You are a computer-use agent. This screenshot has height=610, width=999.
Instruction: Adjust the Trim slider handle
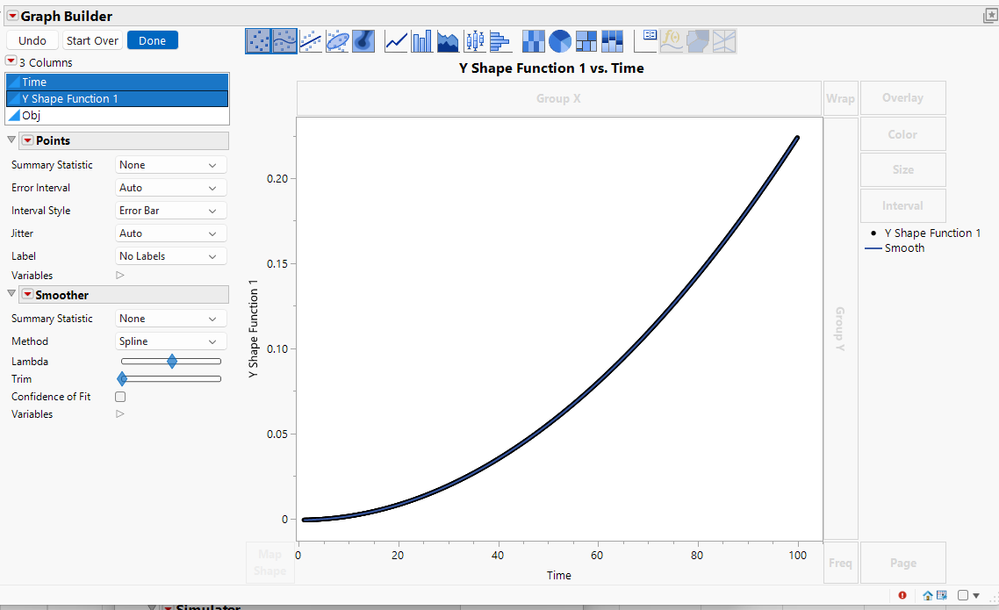[122, 379]
